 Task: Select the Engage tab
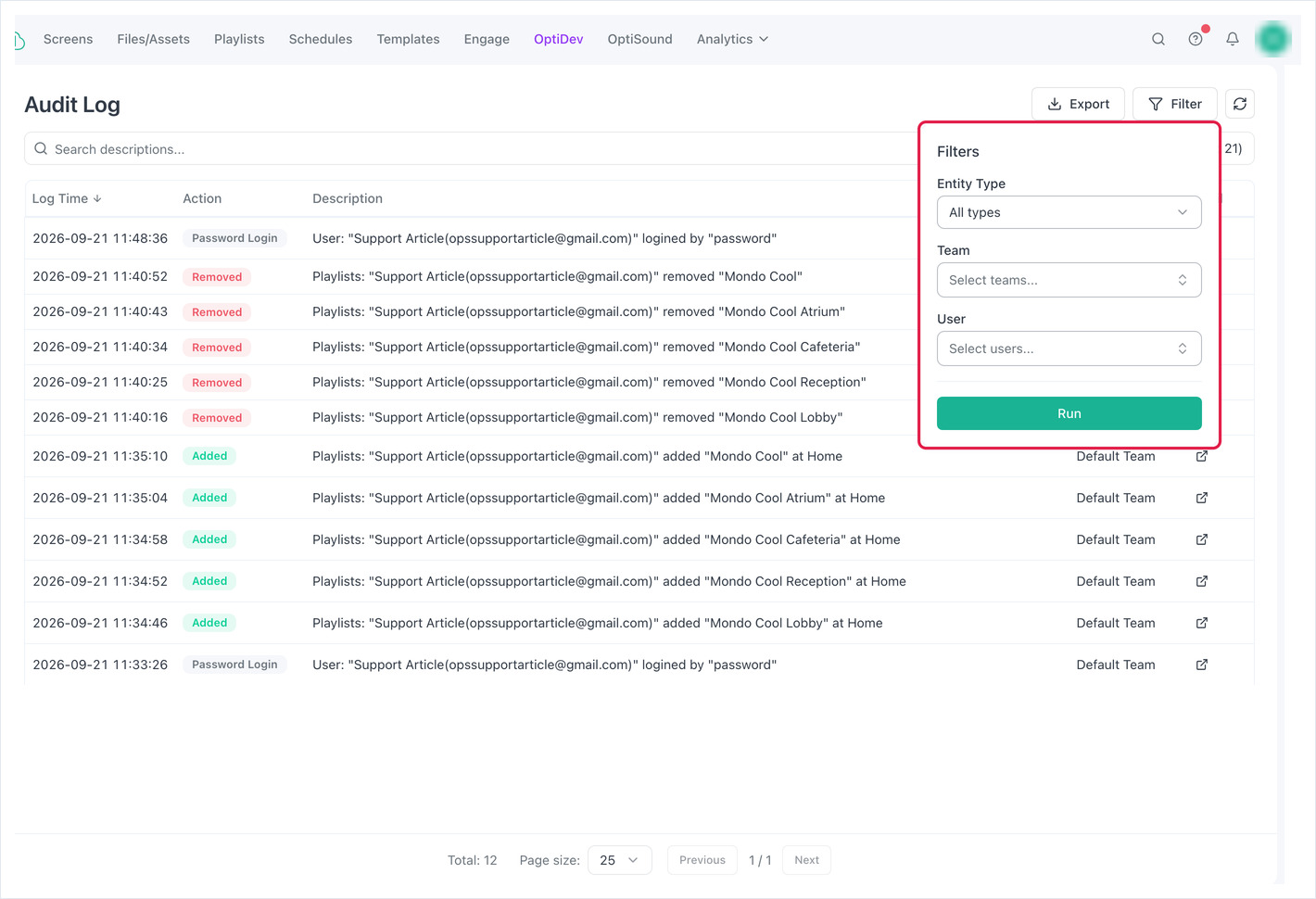[x=487, y=39]
